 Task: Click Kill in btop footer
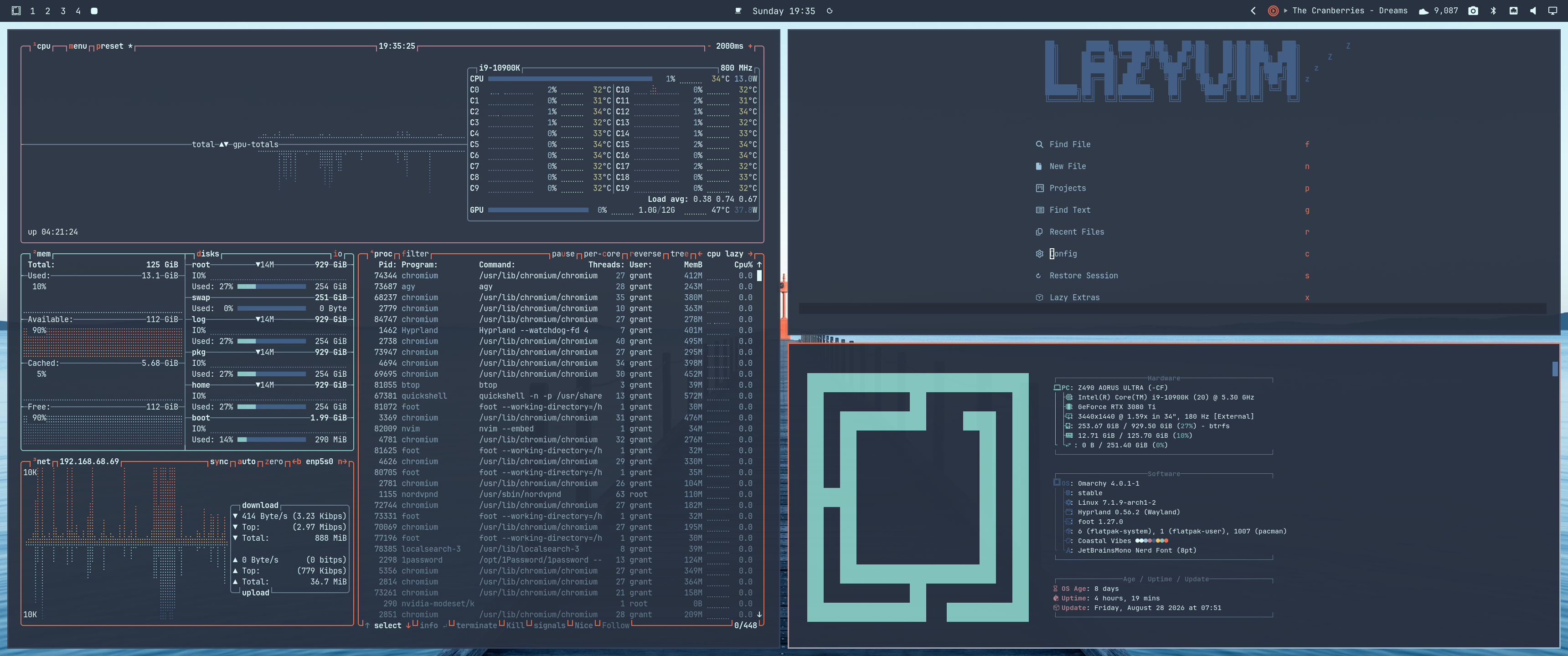tap(515, 625)
